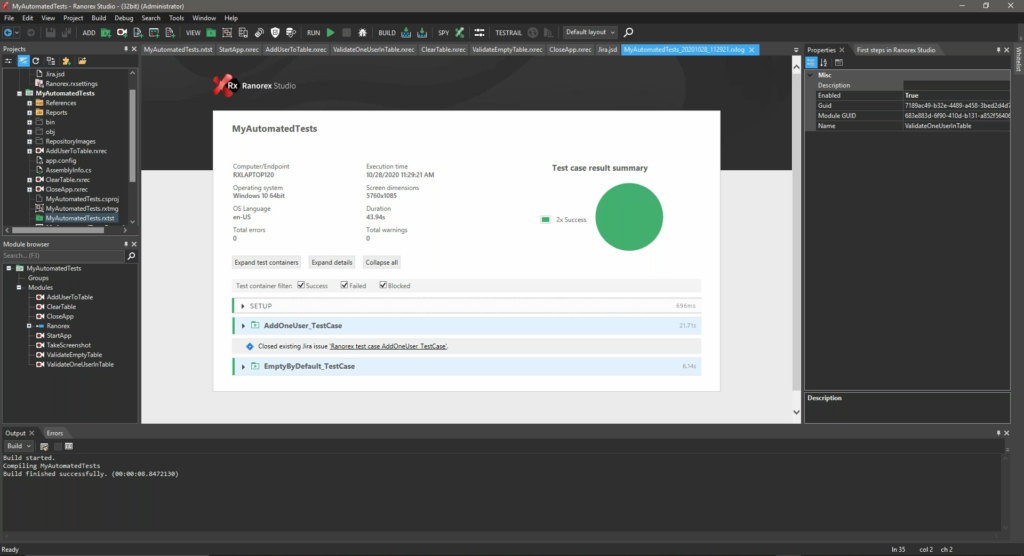
Task: Click the Build solution icon after BUILD label
Action: tap(406, 32)
